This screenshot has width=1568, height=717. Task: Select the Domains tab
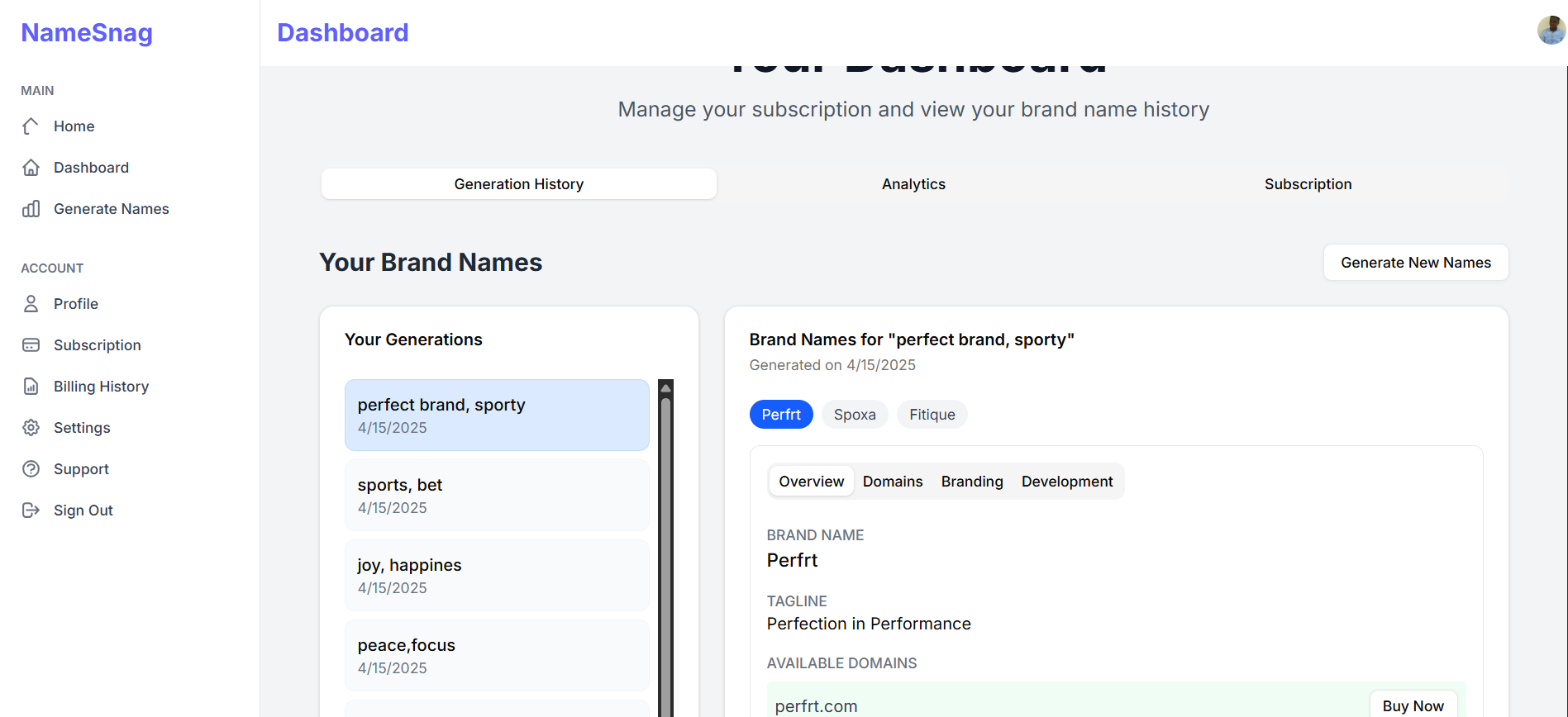(x=893, y=482)
